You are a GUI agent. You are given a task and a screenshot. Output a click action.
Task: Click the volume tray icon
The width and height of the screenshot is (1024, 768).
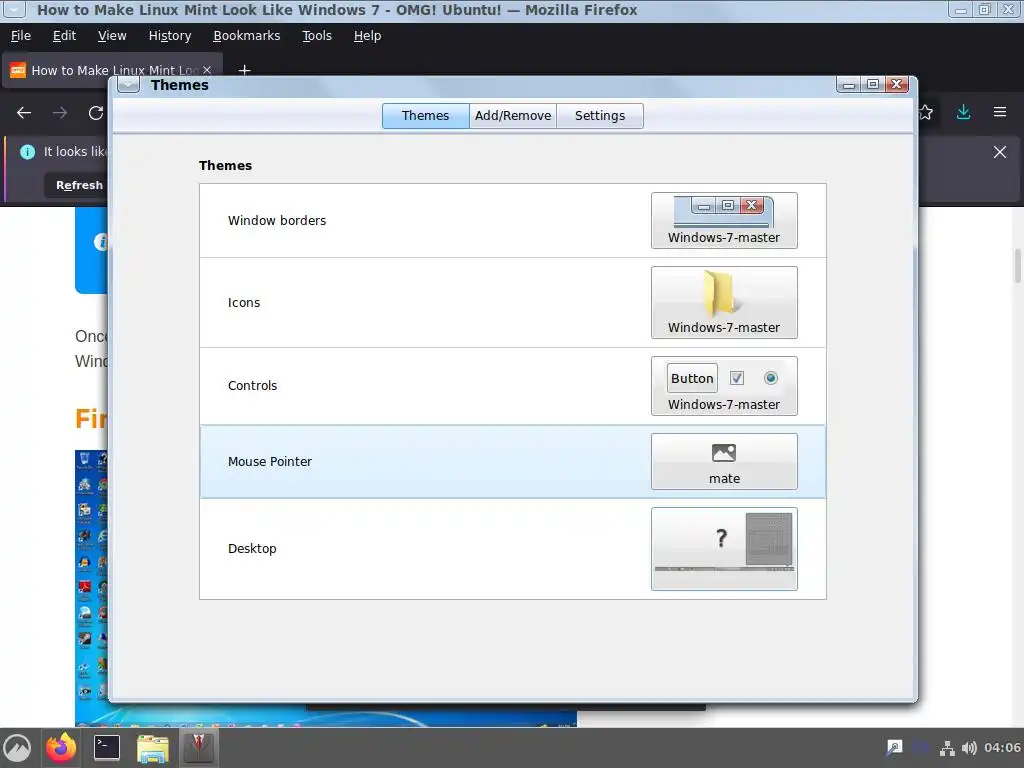coord(969,748)
